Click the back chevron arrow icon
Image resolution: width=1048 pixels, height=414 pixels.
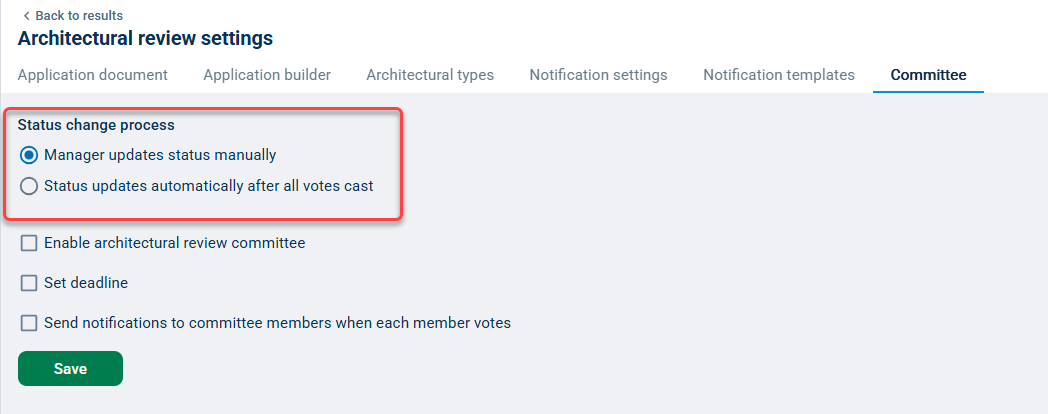pos(26,16)
